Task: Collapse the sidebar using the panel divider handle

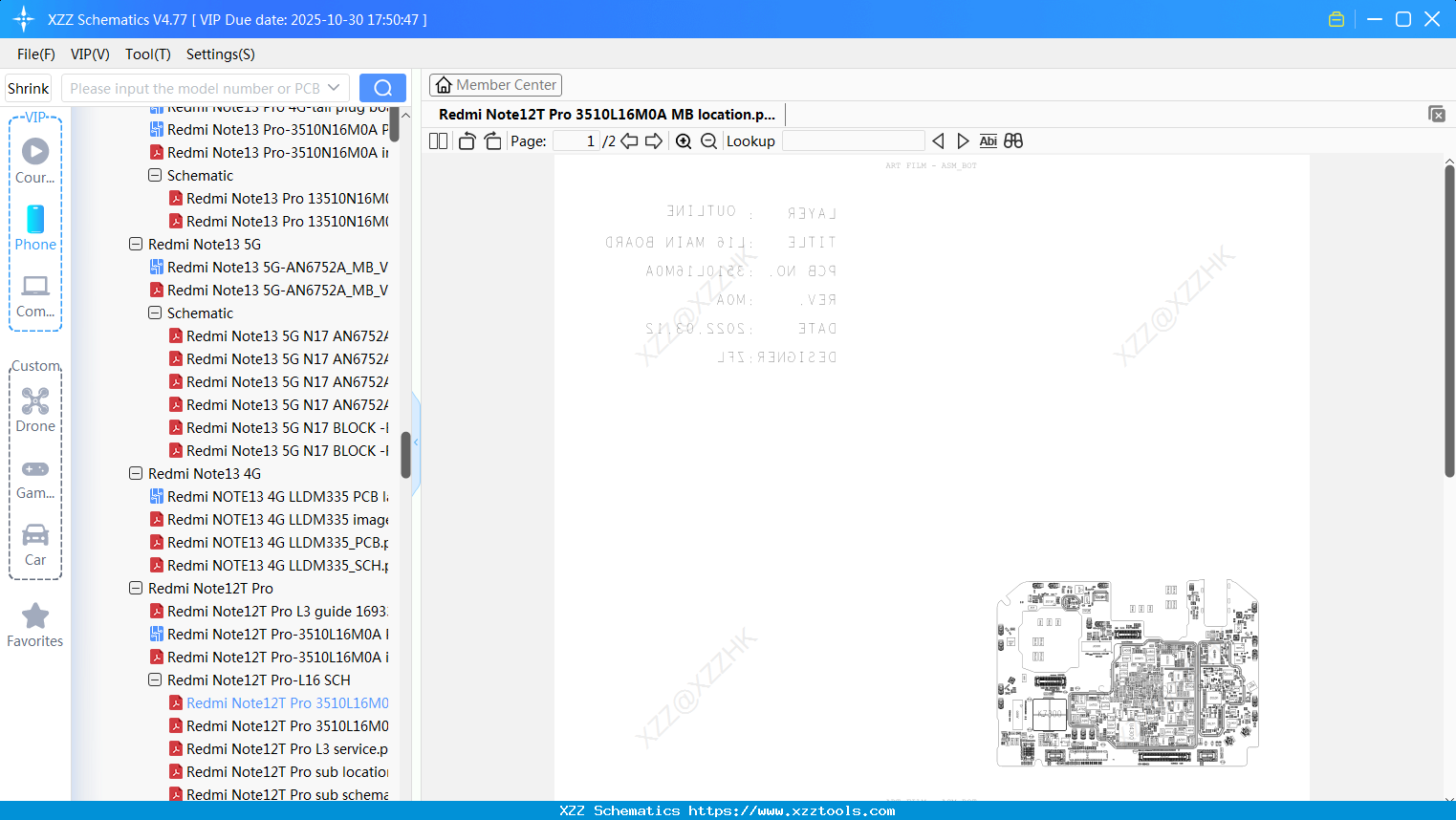Action: [x=416, y=442]
